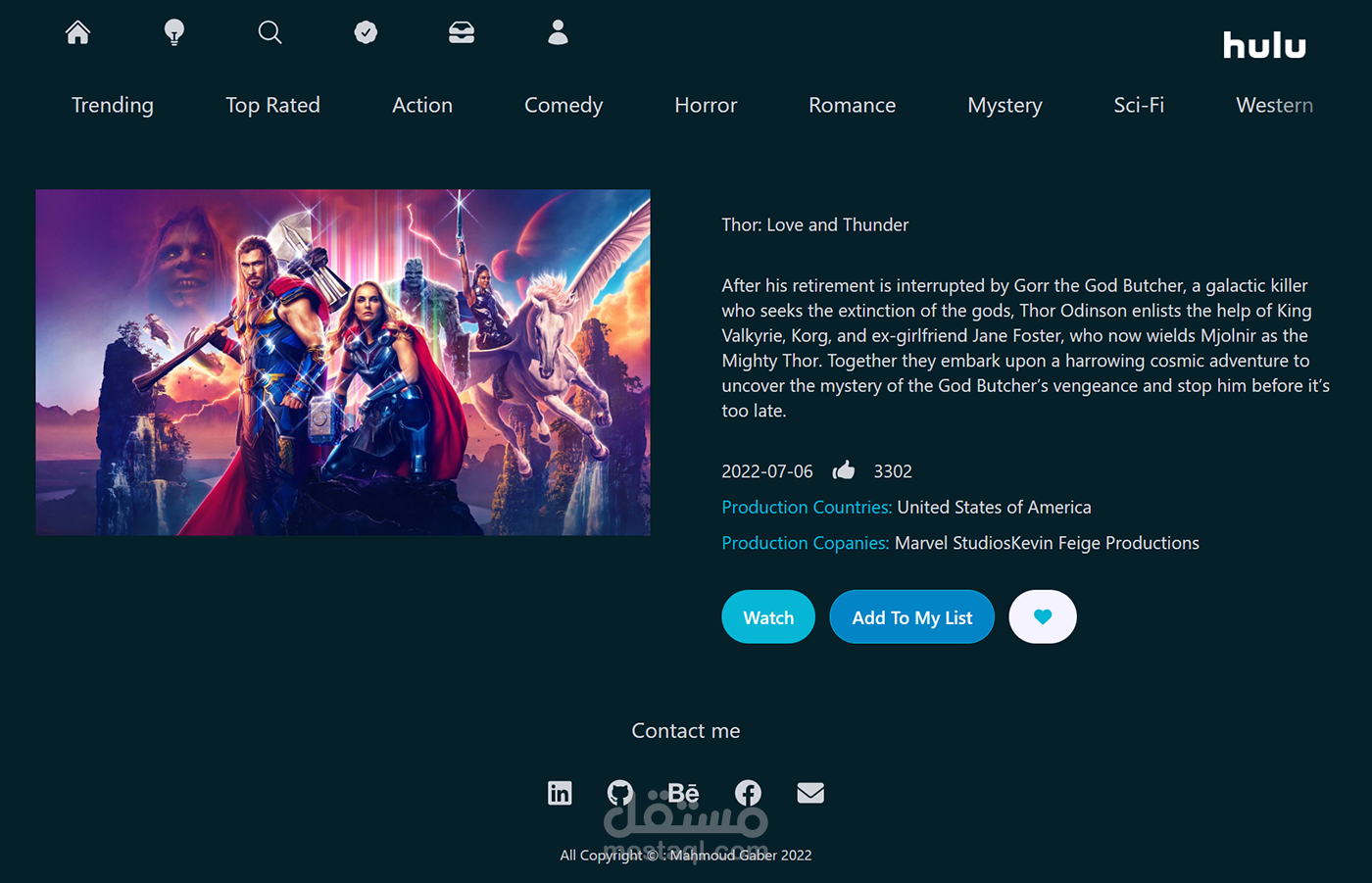This screenshot has width=1372, height=883.
Task: Select the Sci-Fi category
Action: click(1139, 105)
